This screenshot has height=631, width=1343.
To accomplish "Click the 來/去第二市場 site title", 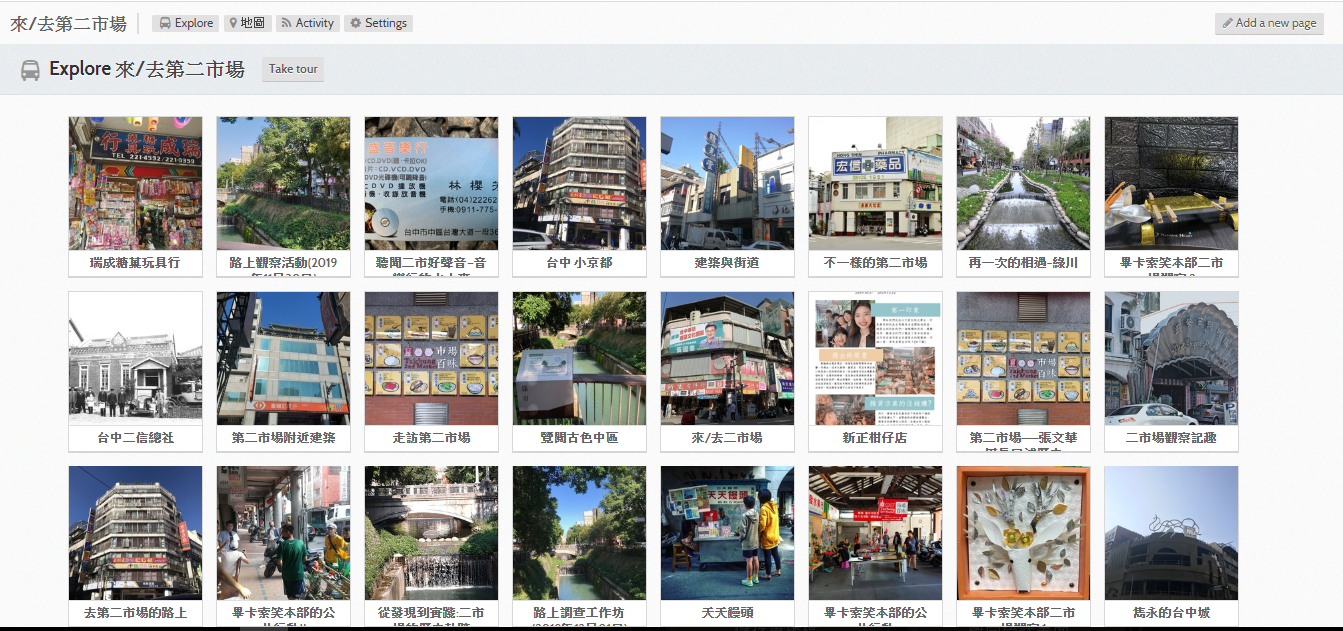I will 68,24.
